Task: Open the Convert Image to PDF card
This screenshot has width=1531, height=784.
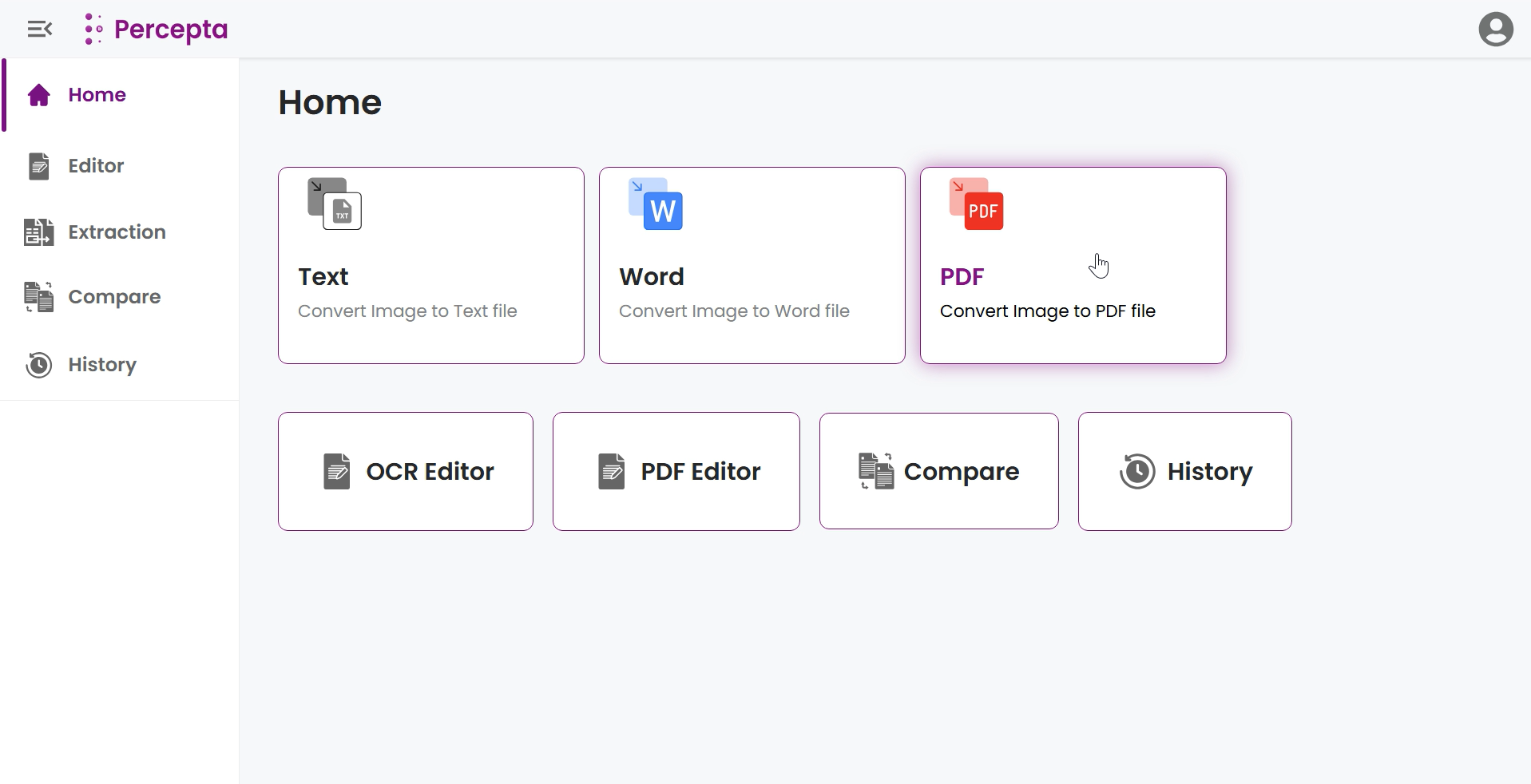Action: (x=1073, y=265)
